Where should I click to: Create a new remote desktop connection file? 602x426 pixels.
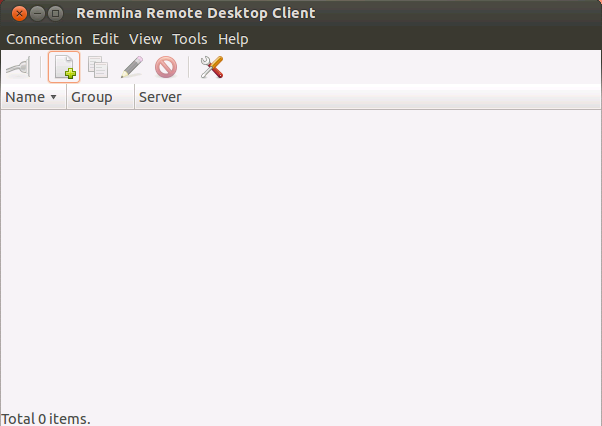click(x=64, y=67)
